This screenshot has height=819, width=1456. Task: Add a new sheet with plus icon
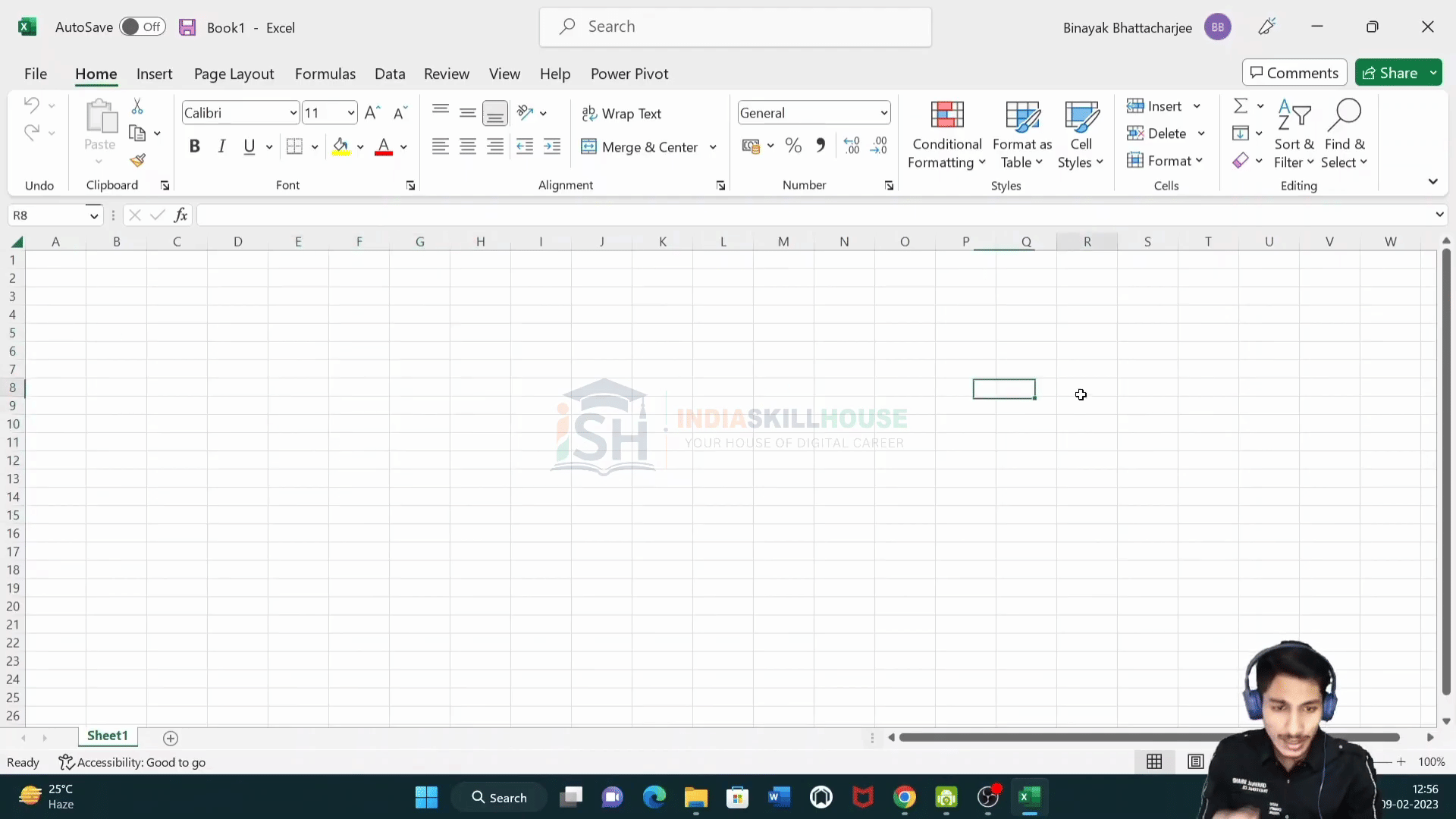pos(171,738)
